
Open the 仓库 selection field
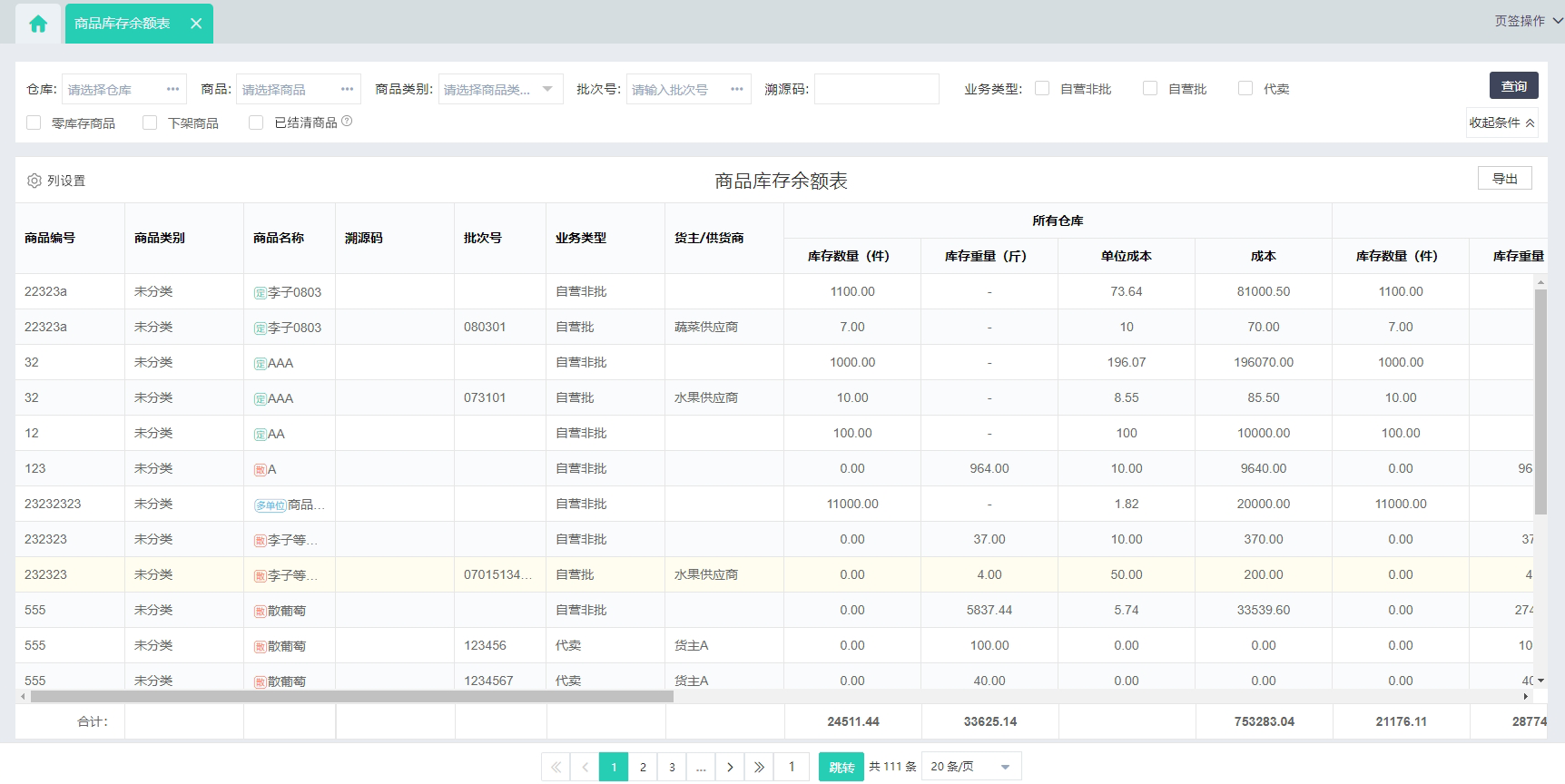pyautogui.click(x=124, y=89)
